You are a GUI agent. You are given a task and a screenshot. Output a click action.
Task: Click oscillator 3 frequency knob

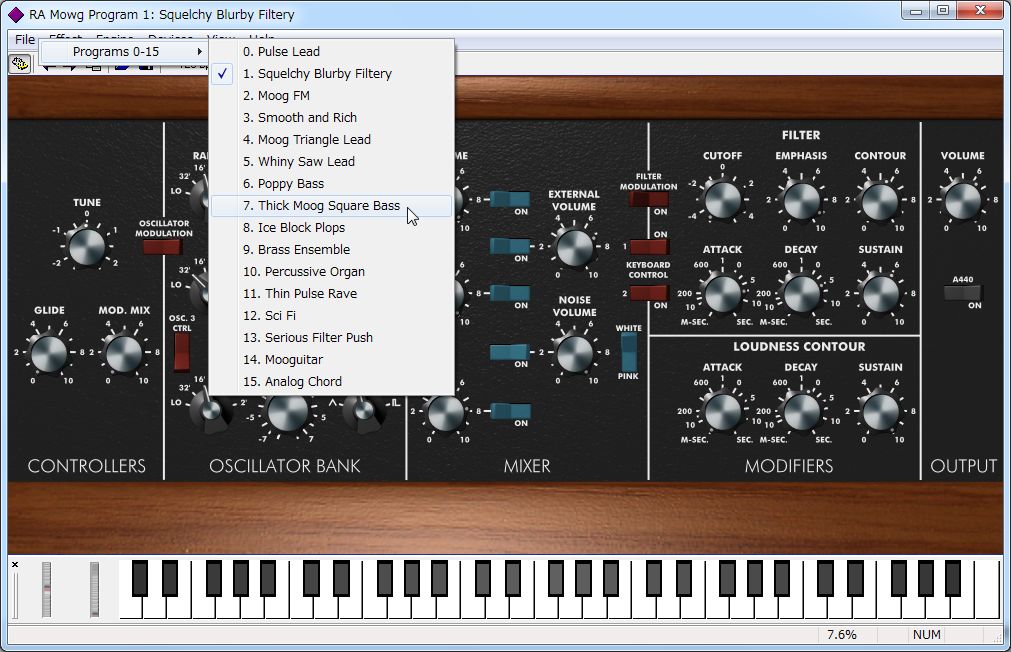(288, 413)
